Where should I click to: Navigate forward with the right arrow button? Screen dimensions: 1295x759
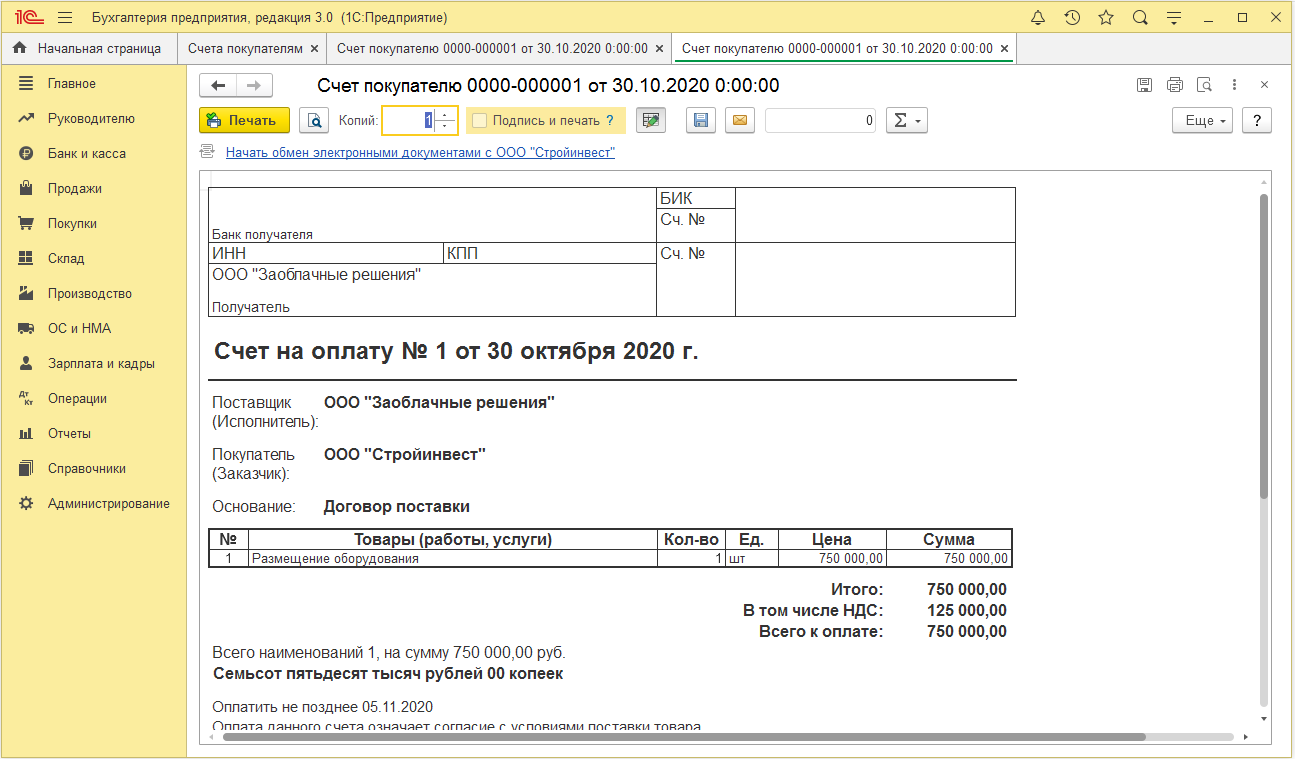point(254,86)
